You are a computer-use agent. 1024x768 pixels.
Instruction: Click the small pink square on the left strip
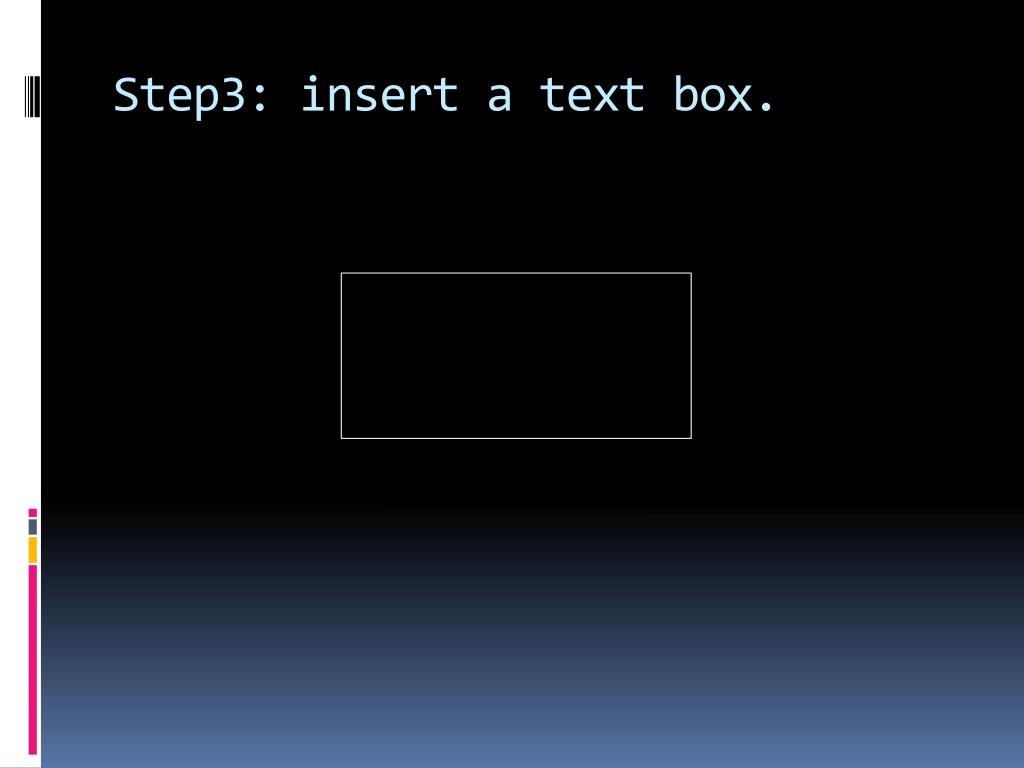click(33, 513)
